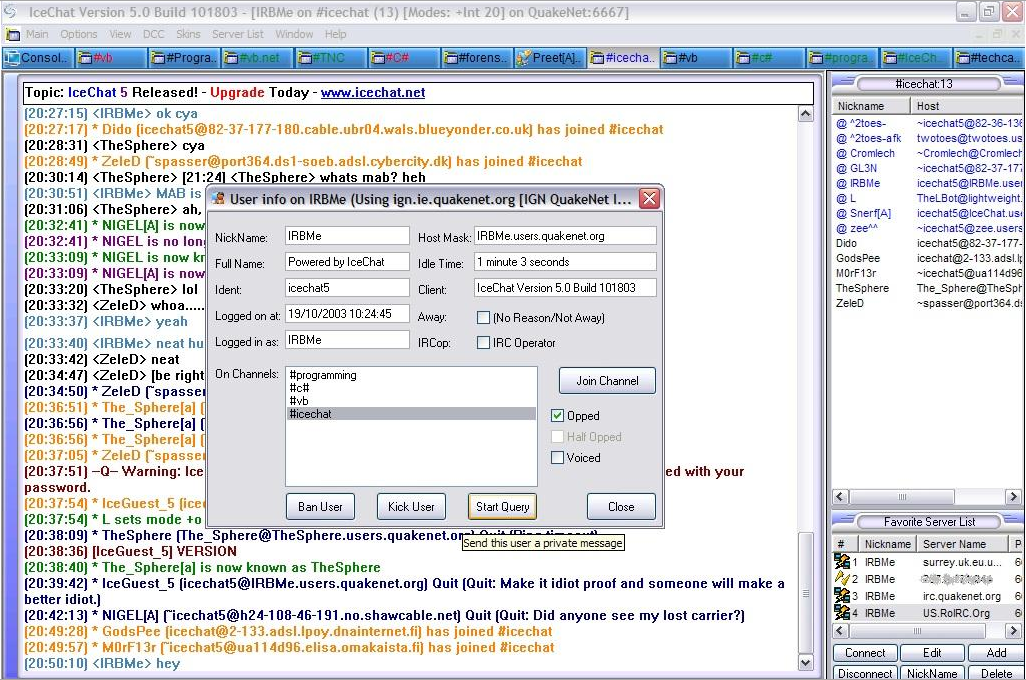The height and width of the screenshot is (680, 1026).
Task: Open the www.icechat.net link in the topic
Action: point(373,93)
